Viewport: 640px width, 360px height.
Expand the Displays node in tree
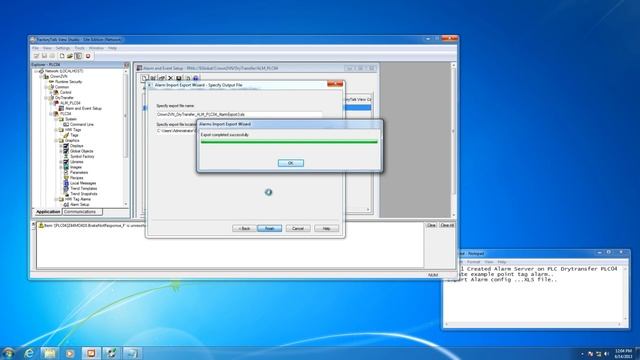61,146
